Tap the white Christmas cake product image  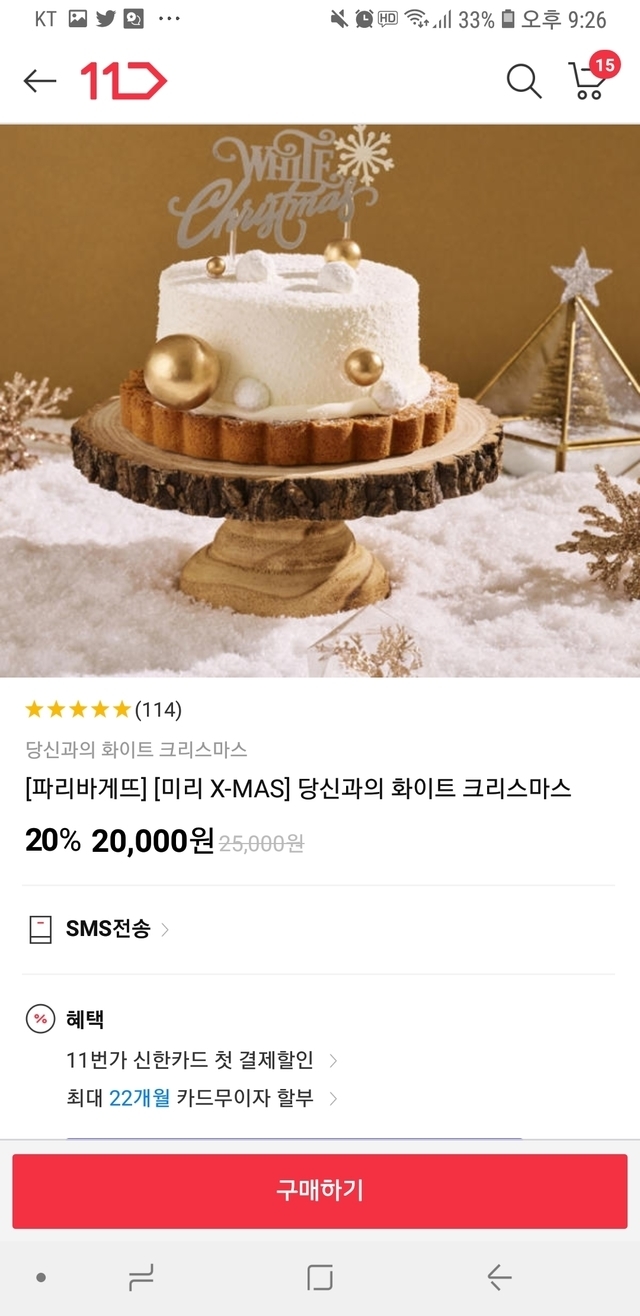click(x=320, y=401)
